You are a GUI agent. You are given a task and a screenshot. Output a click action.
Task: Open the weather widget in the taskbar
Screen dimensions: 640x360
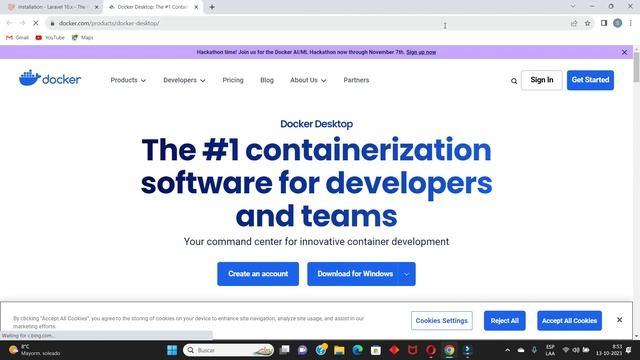[35, 350]
